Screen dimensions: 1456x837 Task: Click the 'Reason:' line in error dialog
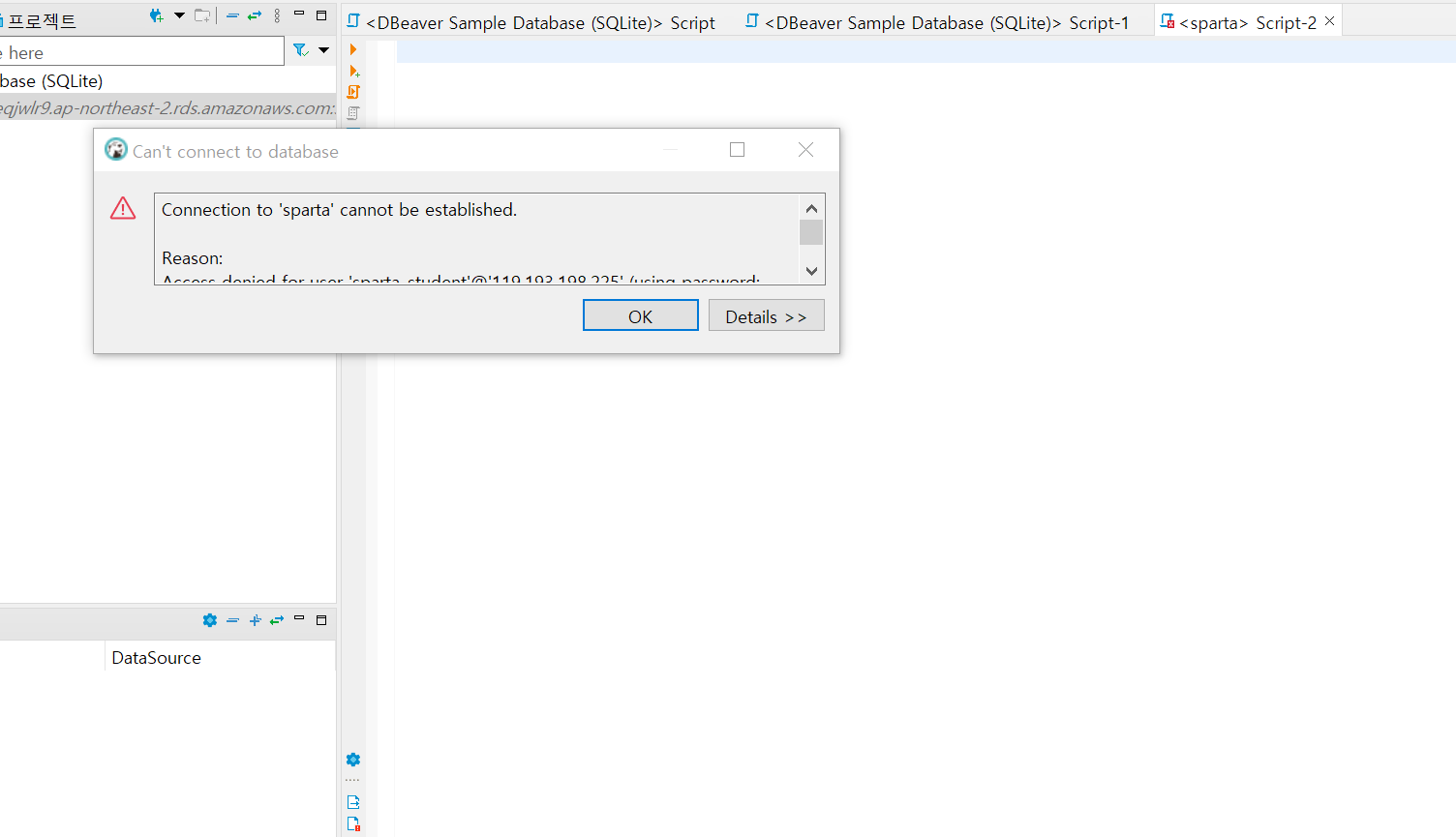pyautogui.click(x=192, y=258)
